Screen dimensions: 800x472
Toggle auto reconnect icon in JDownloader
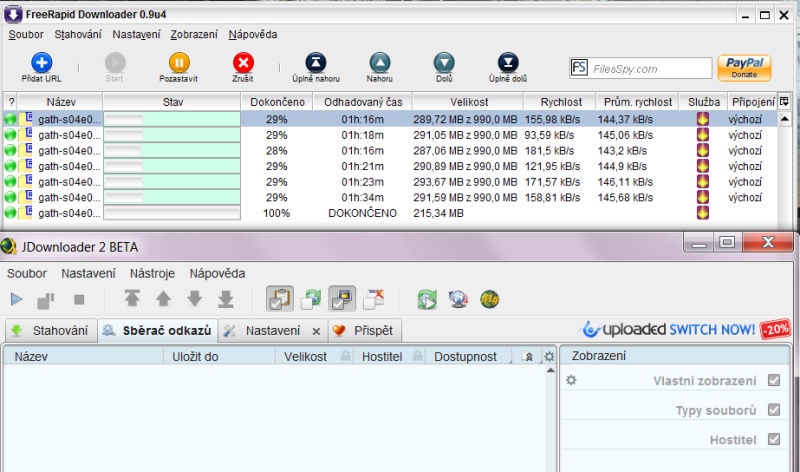pyautogui.click(x=311, y=299)
